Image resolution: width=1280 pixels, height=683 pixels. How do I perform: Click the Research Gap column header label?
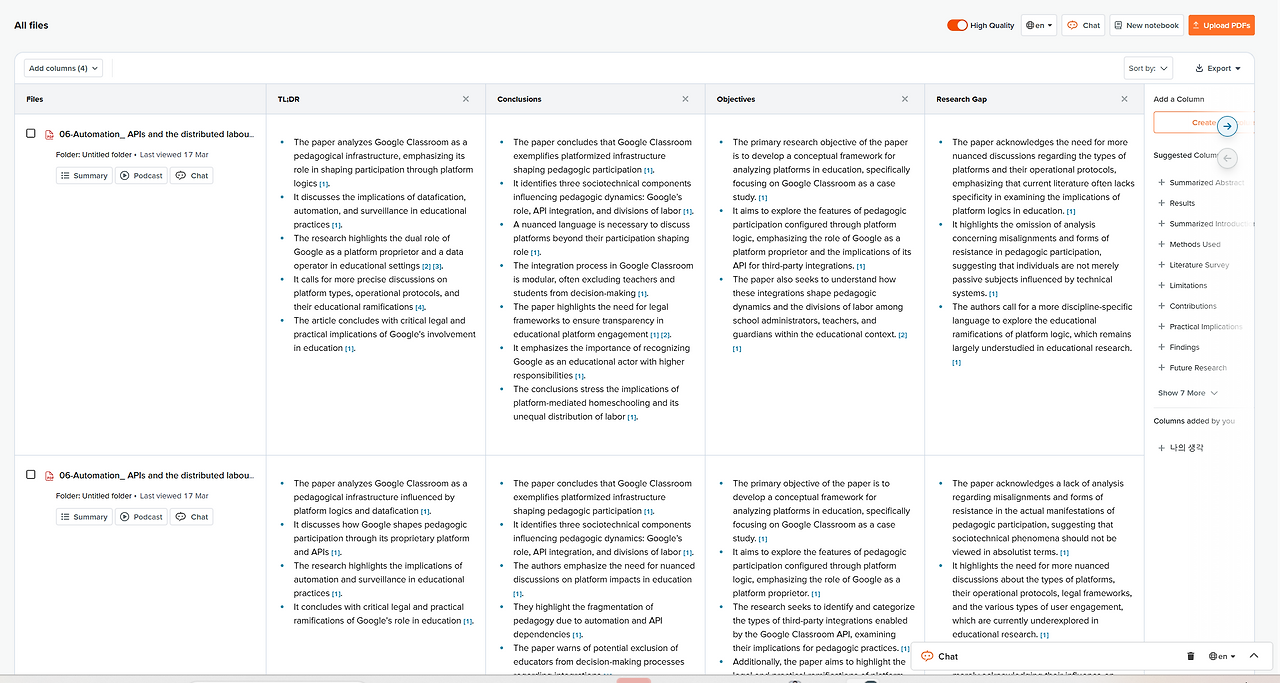[x=962, y=99]
